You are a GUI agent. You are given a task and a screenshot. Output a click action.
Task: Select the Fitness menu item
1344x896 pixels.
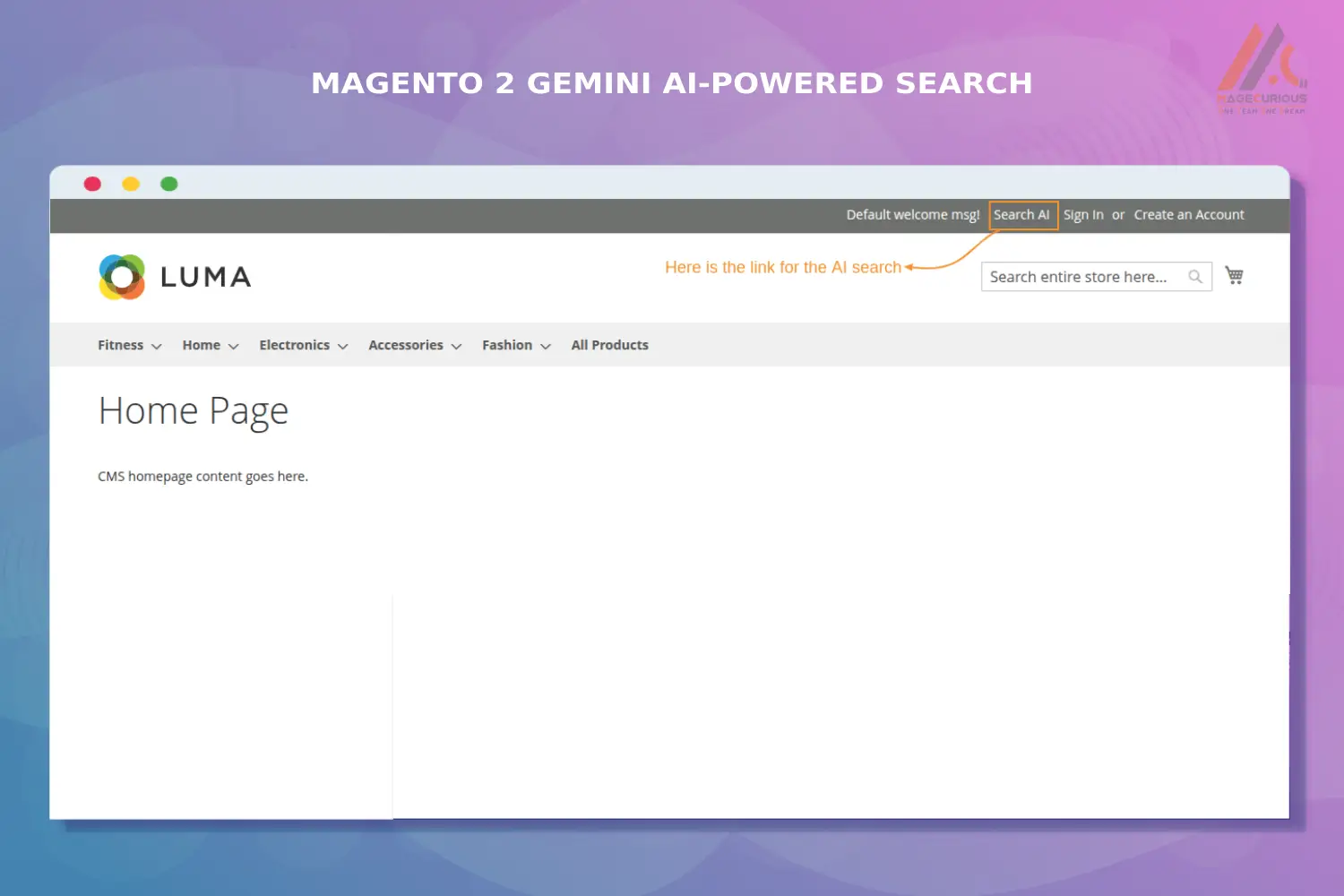click(x=120, y=344)
